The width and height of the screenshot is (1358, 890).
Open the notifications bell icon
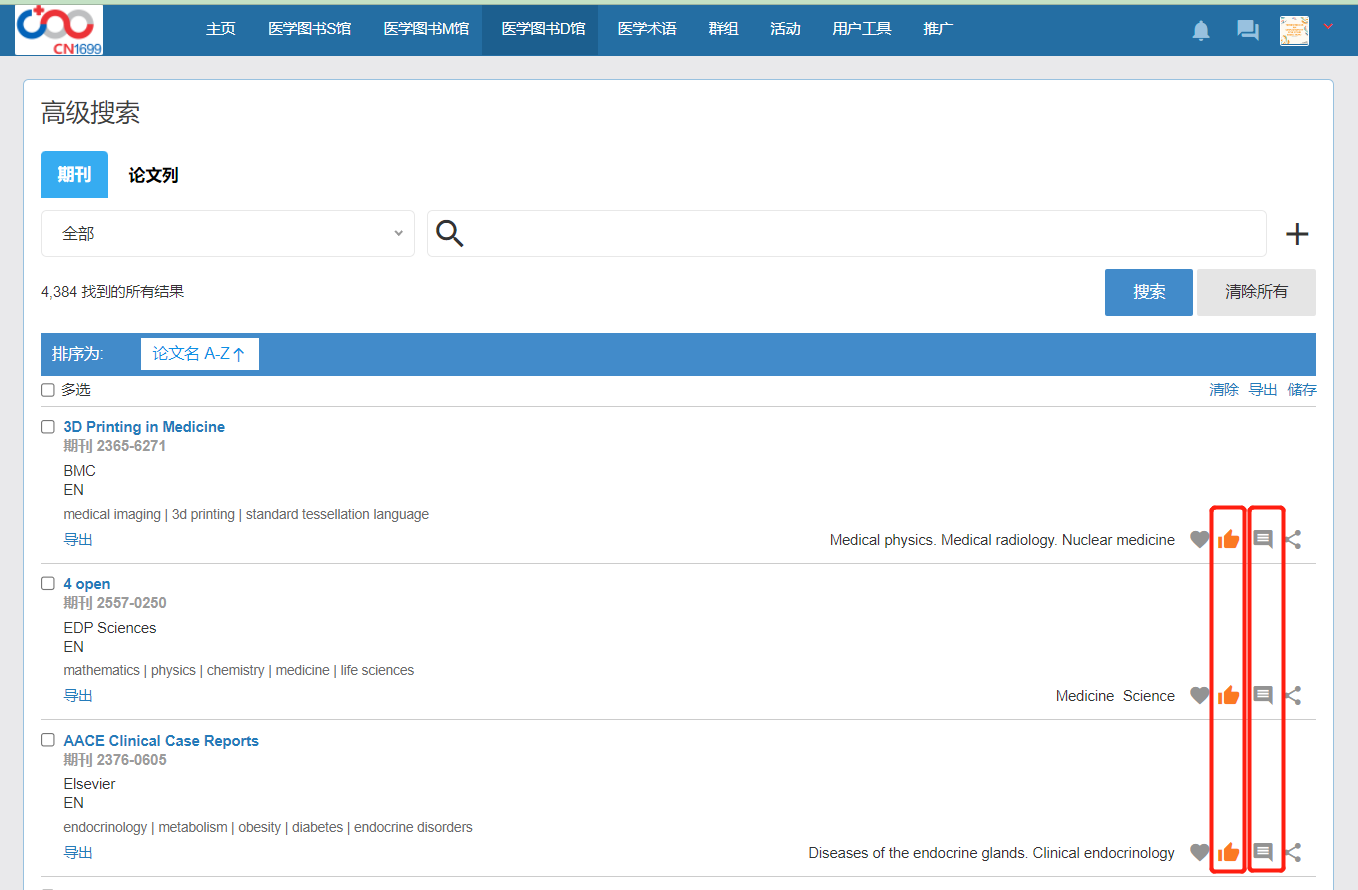tap(1201, 30)
